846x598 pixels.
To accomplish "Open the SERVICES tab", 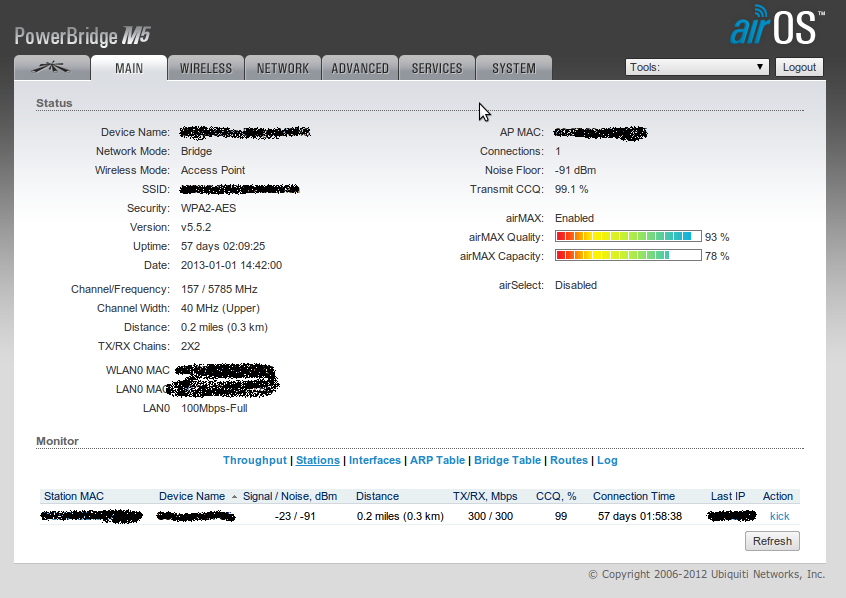I will (437, 68).
